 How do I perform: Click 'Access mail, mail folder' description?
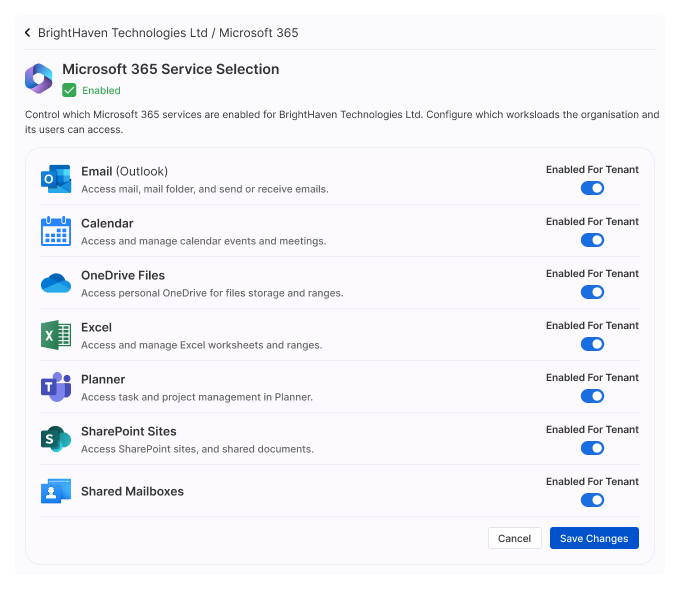(205, 189)
